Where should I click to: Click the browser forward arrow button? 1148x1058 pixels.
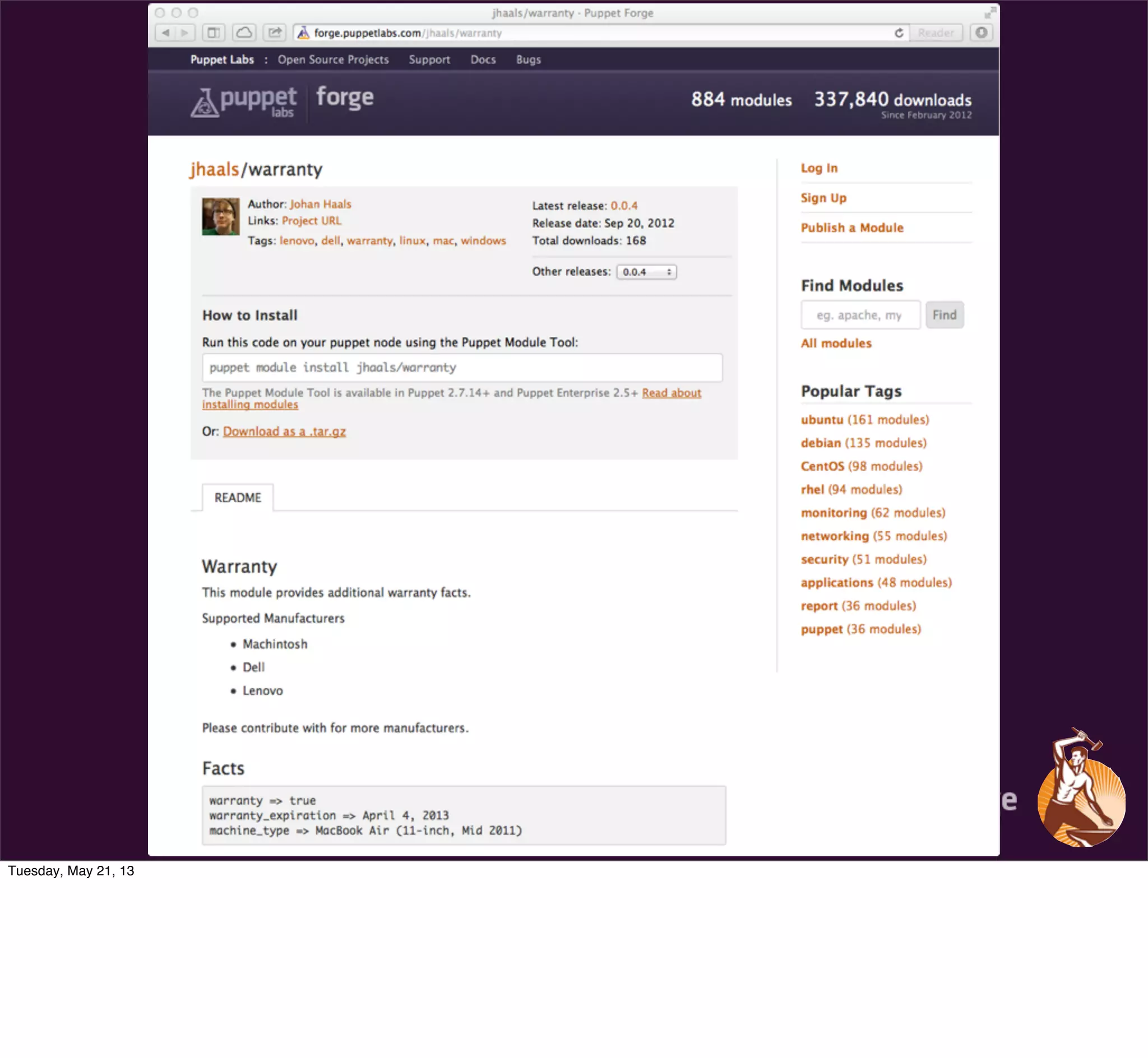184,33
